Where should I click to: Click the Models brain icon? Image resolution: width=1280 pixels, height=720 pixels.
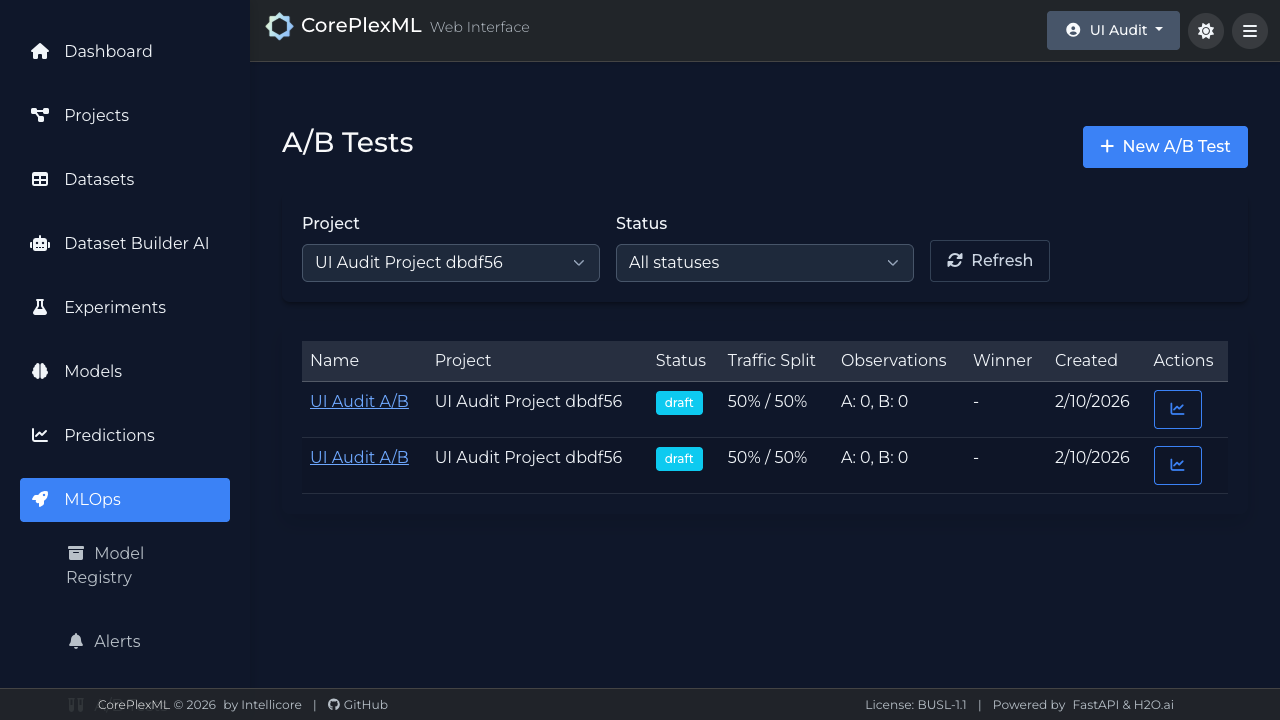coord(40,372)
